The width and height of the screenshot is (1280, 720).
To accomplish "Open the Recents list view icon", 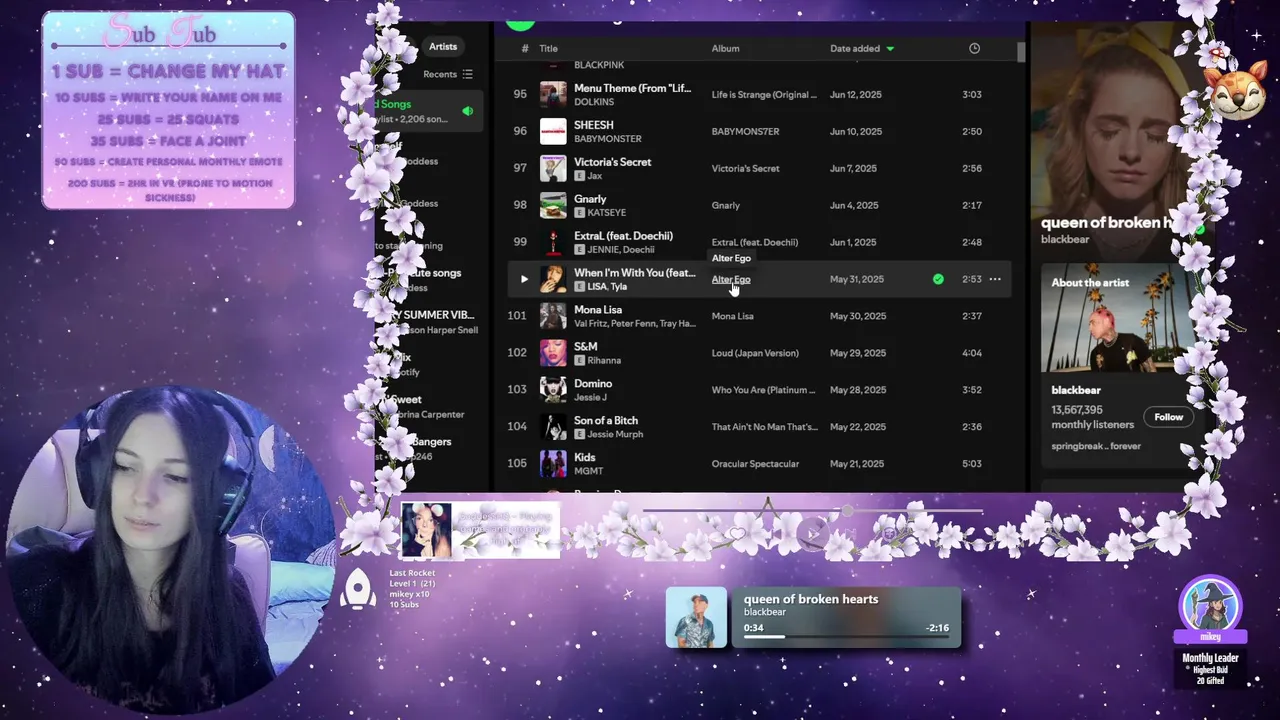I will tap(467, 74).
